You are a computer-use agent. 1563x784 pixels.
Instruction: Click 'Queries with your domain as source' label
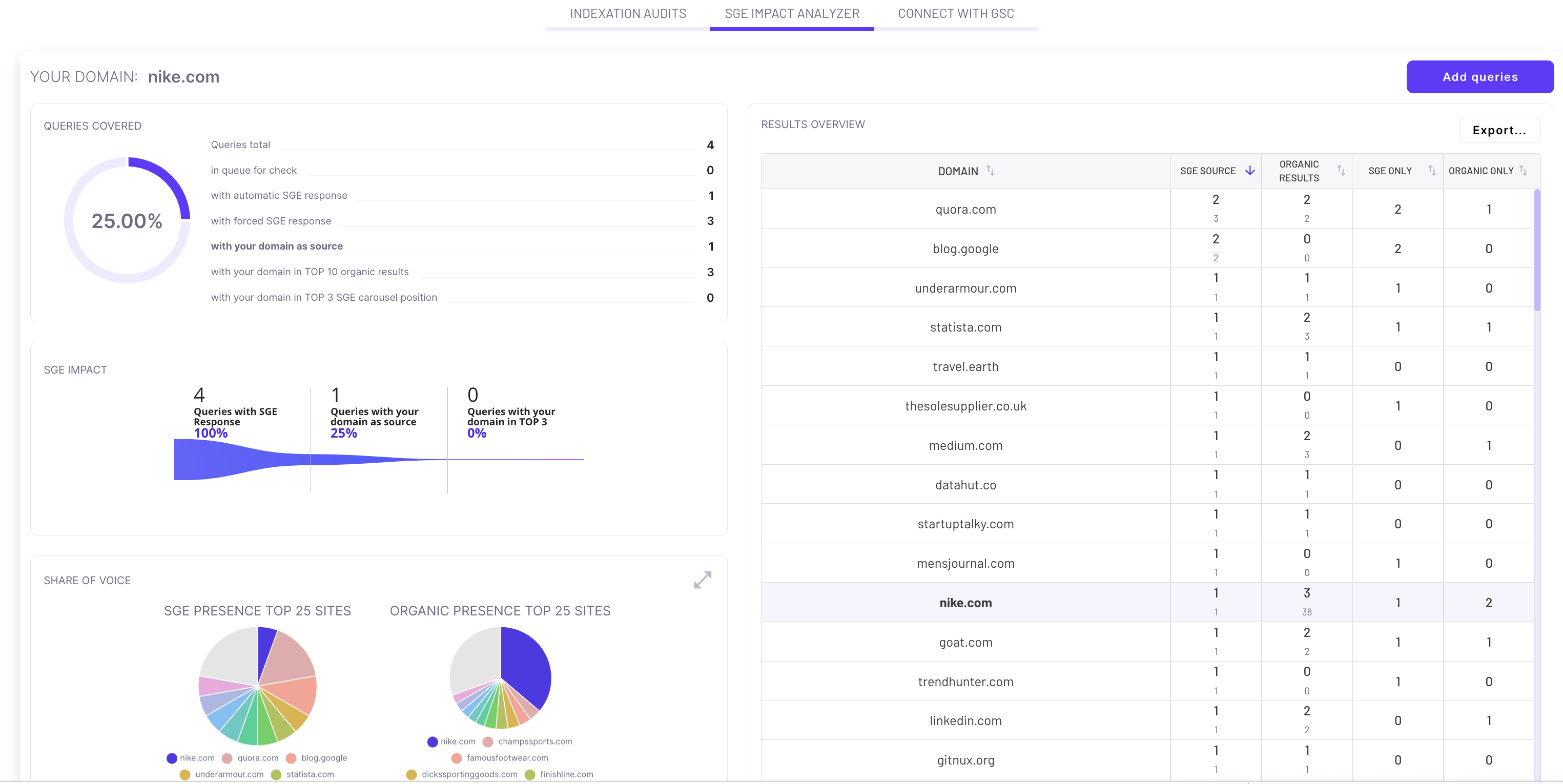(375, 416)
